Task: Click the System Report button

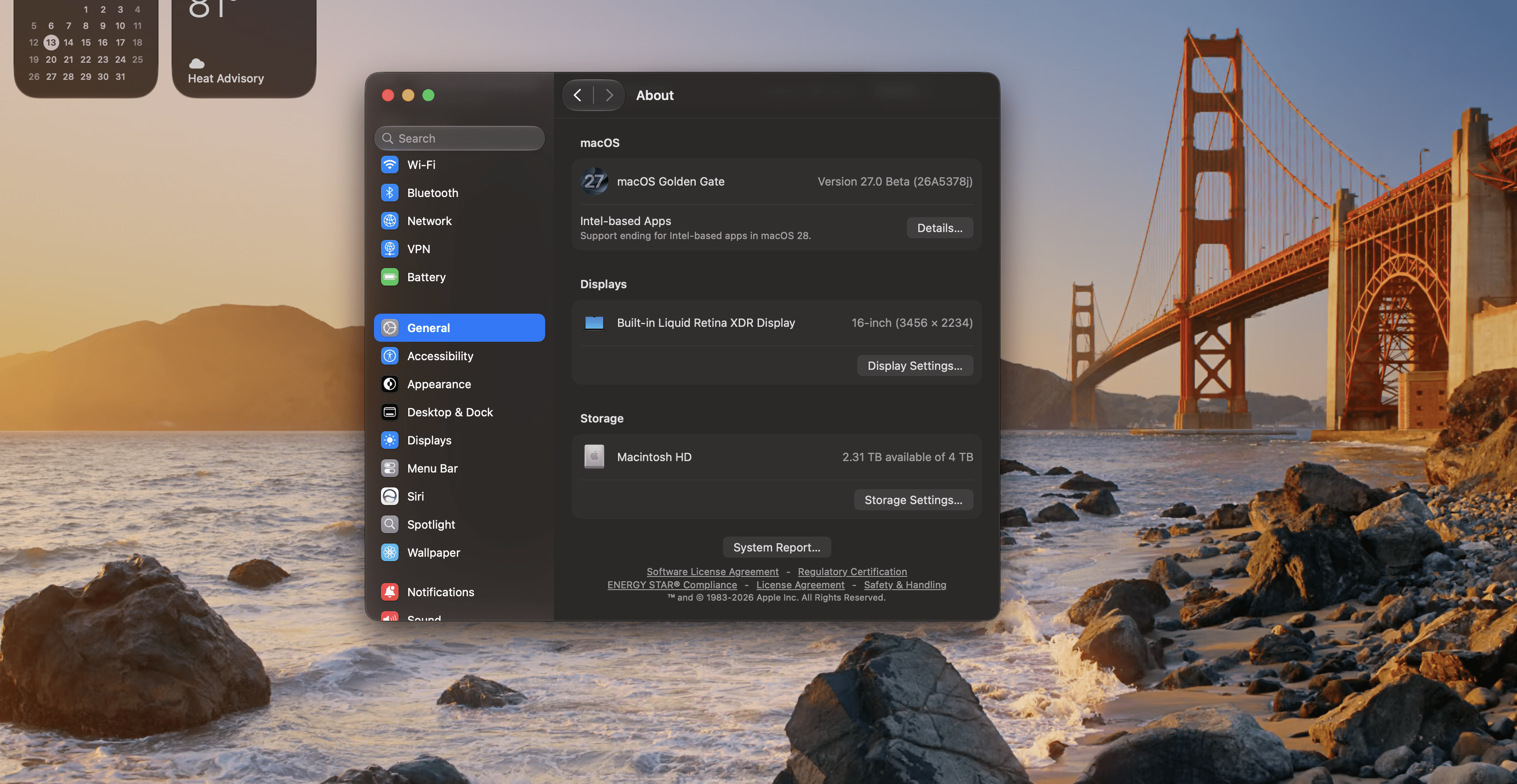Action: coord(776,547)
